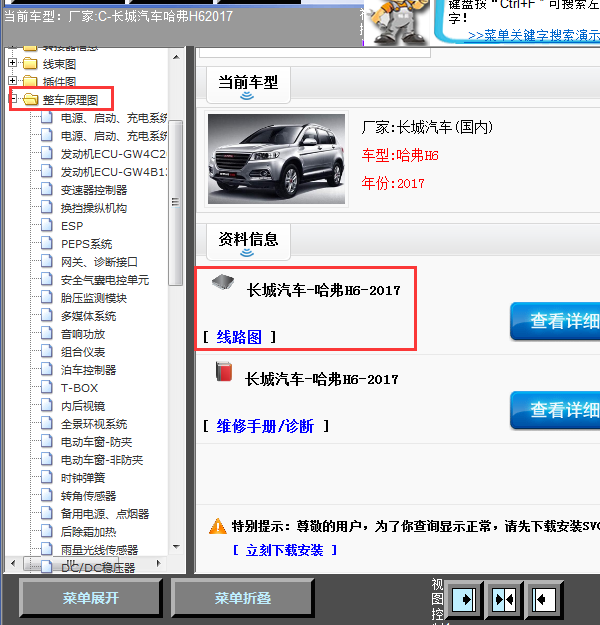This screenshot has width=600, height=625.
Task: Open the 发动机ECU-GW4B1 diagram
Action: (x=114, y=172)
